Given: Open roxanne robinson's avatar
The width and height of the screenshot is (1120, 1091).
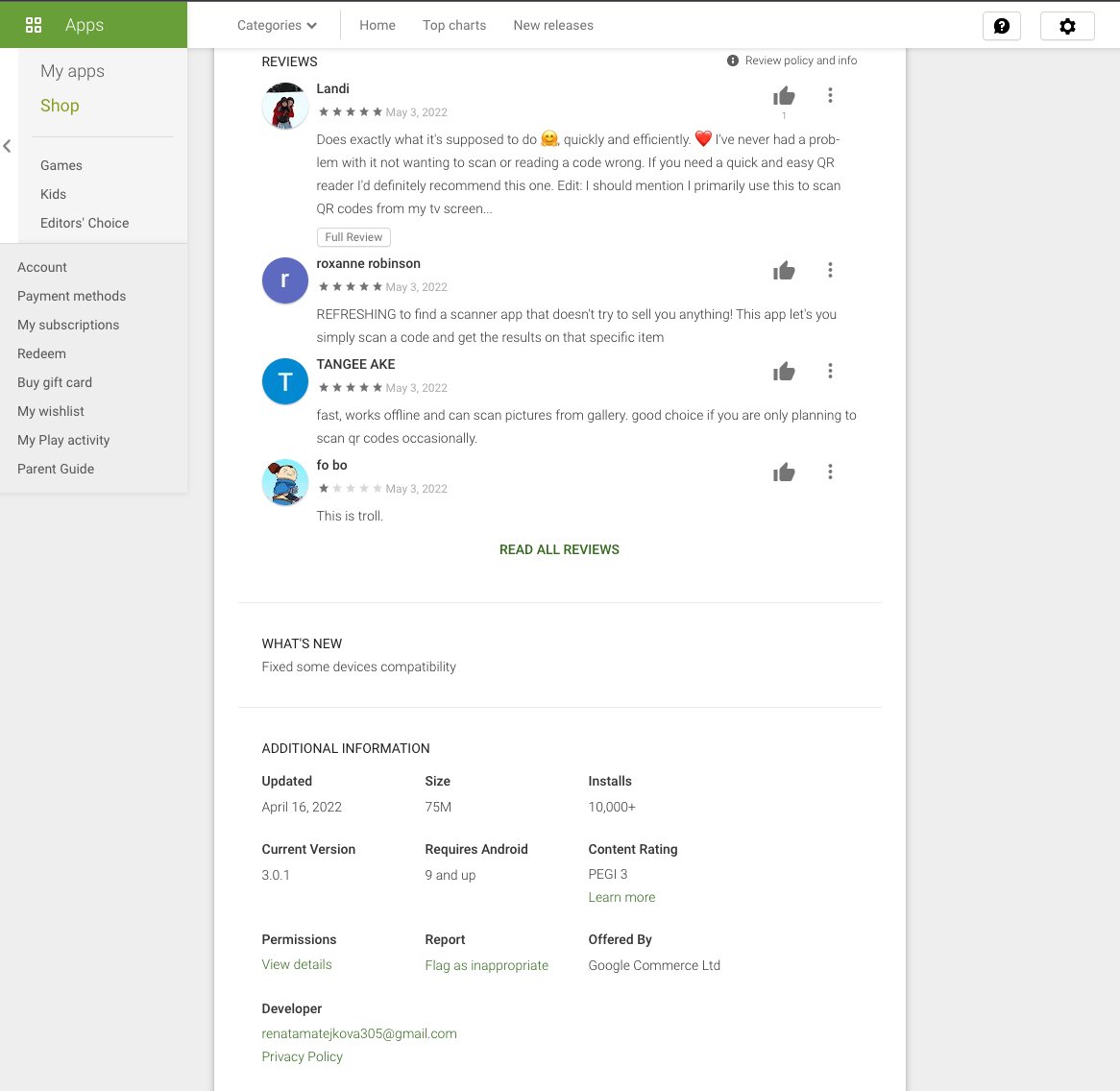Looking at the screenshot, I should pyautogui.click(x=285, y=280).
